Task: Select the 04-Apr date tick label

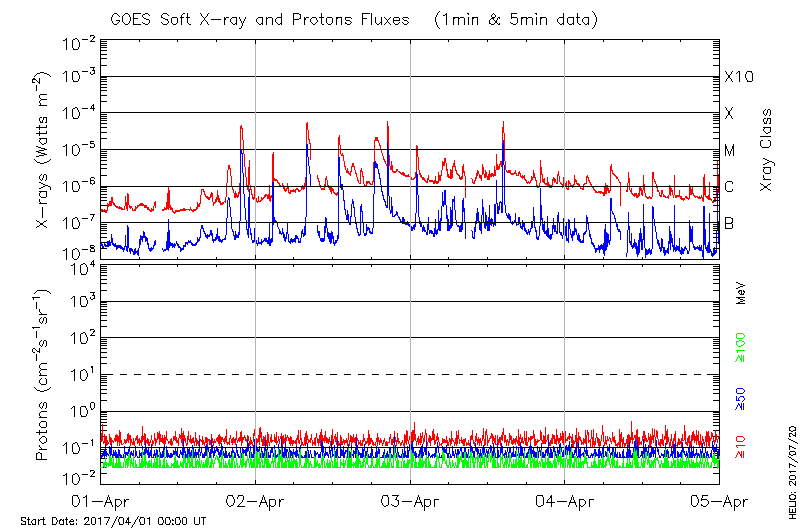Action: tap(565, 500)
